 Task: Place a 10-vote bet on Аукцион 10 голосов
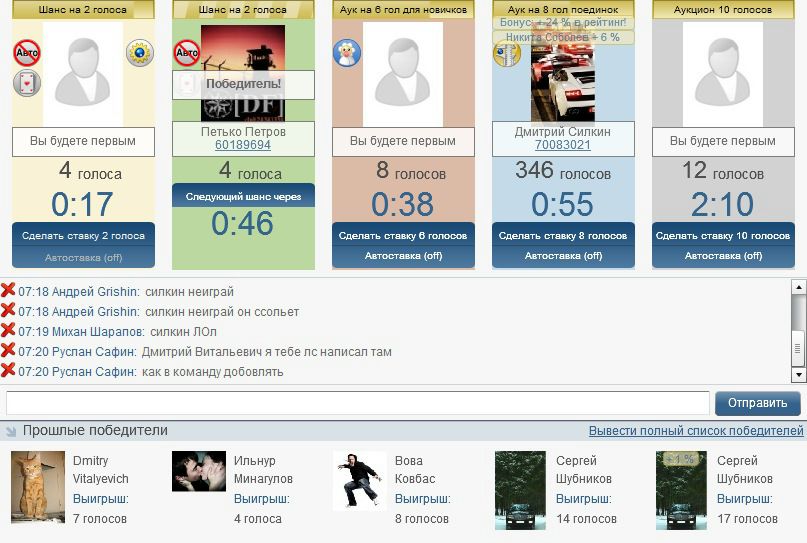[x=723, y=235]
